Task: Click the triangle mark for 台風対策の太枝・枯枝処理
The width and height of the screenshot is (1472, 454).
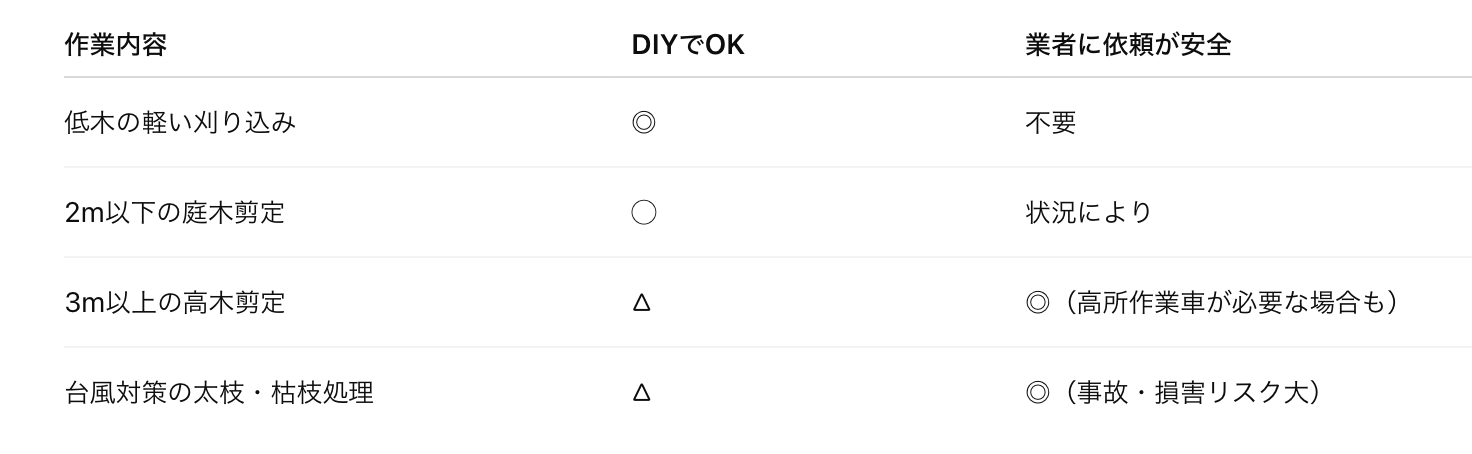Action: coord(642,393)
